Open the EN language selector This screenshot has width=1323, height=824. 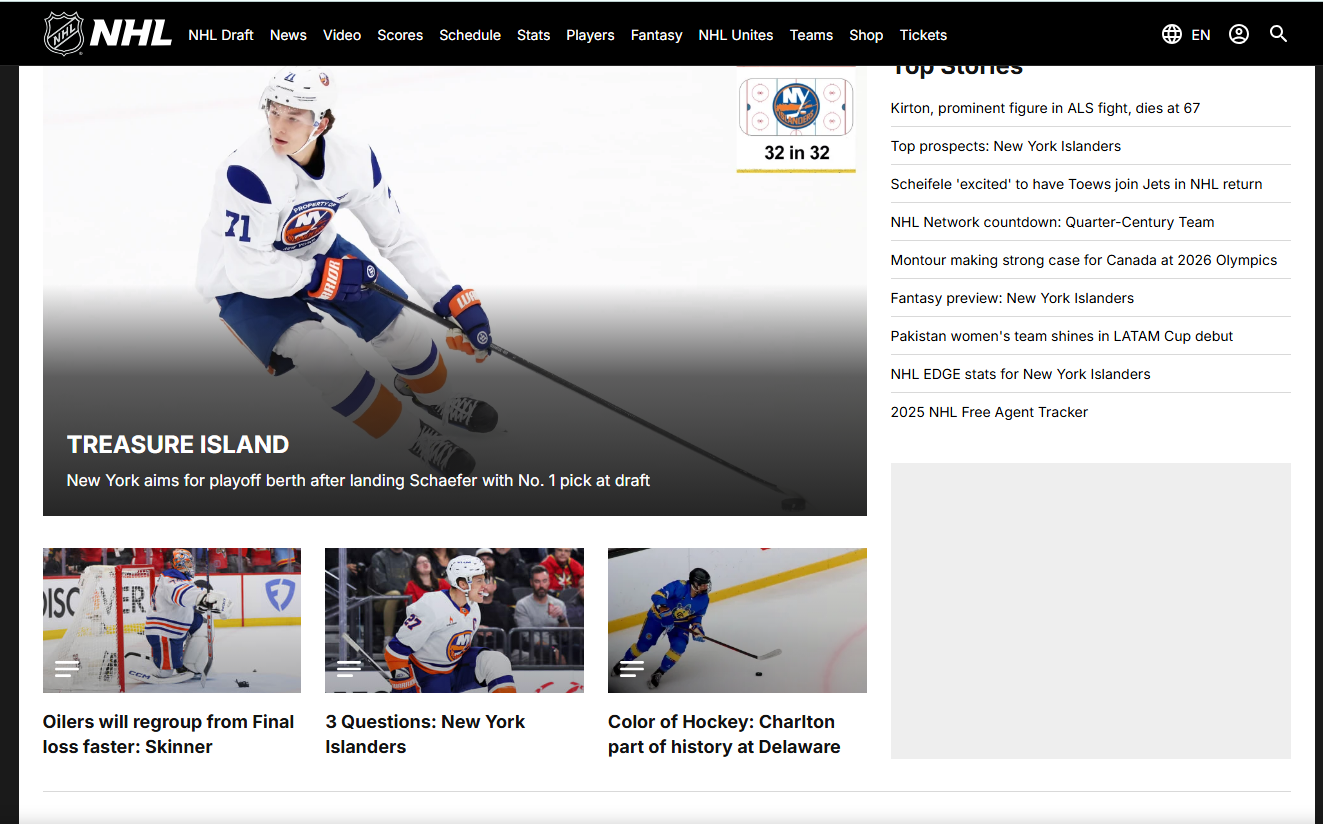(1201, 35)
